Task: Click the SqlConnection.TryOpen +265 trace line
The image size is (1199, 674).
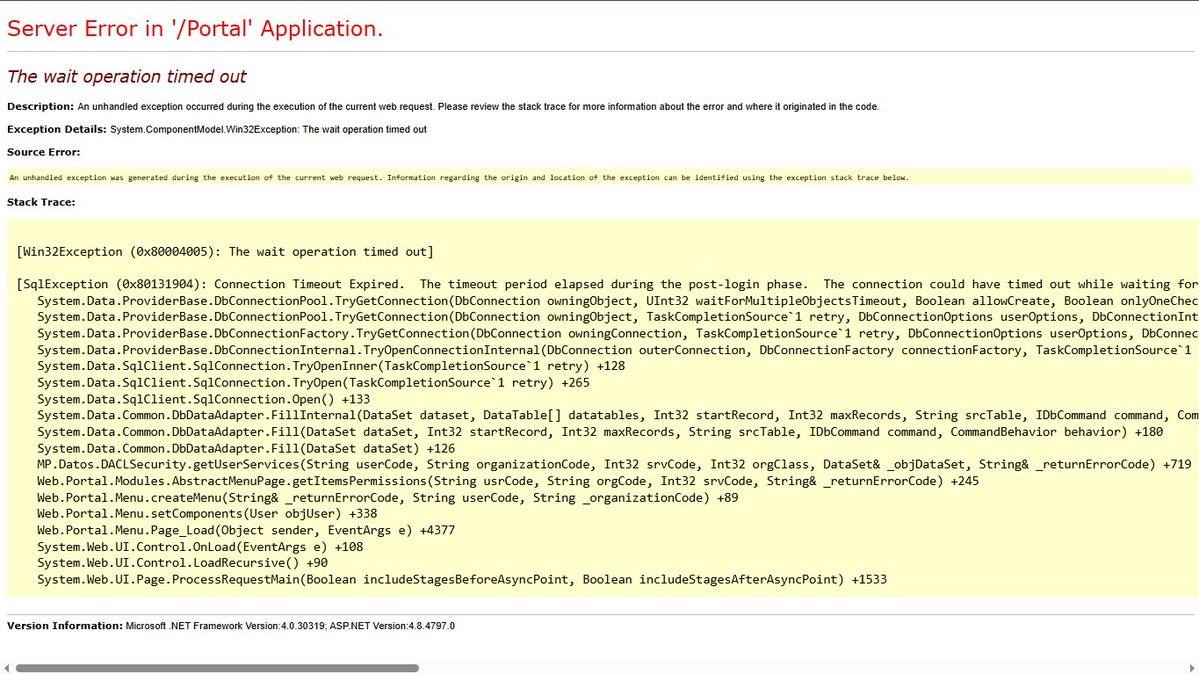Action: tap(314, 383)
